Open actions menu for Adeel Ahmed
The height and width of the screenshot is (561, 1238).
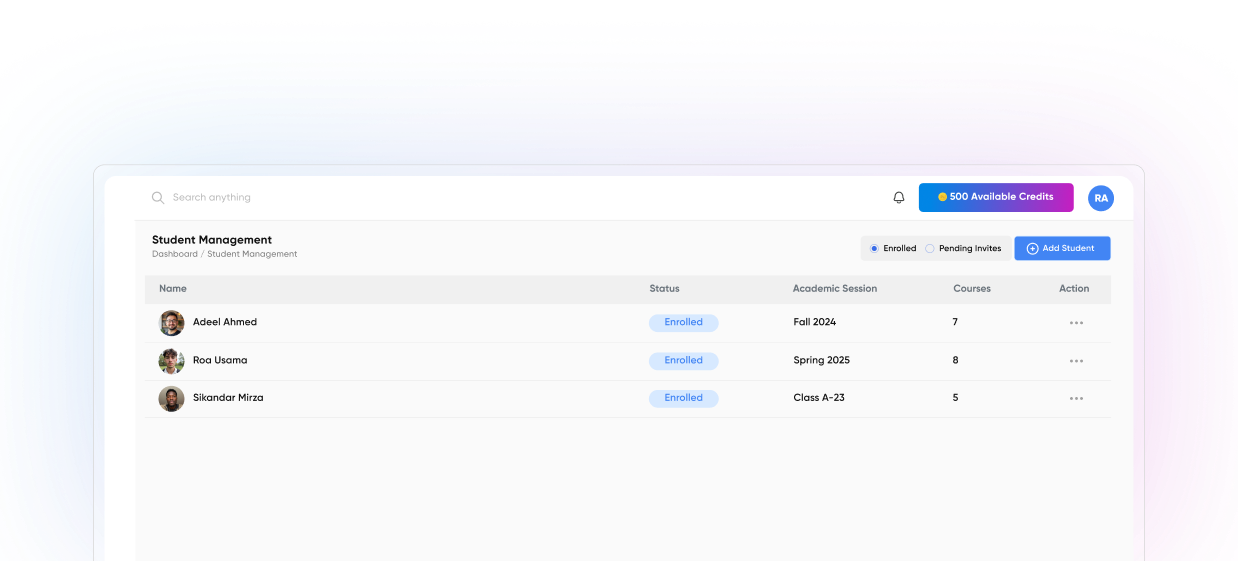click(x=1076, y=323)
